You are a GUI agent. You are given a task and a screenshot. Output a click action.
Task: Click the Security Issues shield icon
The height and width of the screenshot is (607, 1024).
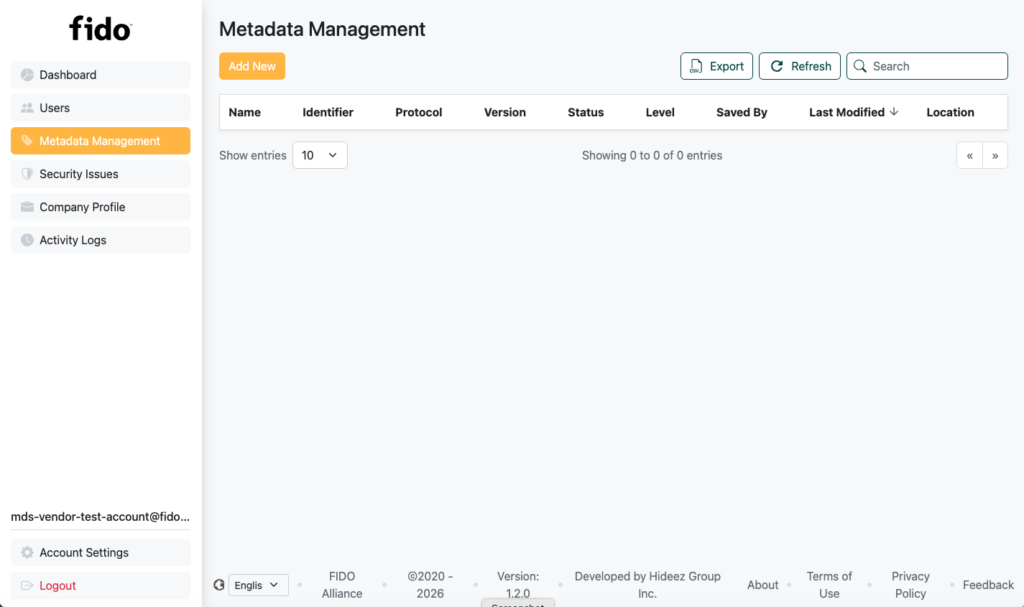tap(27, 174)
